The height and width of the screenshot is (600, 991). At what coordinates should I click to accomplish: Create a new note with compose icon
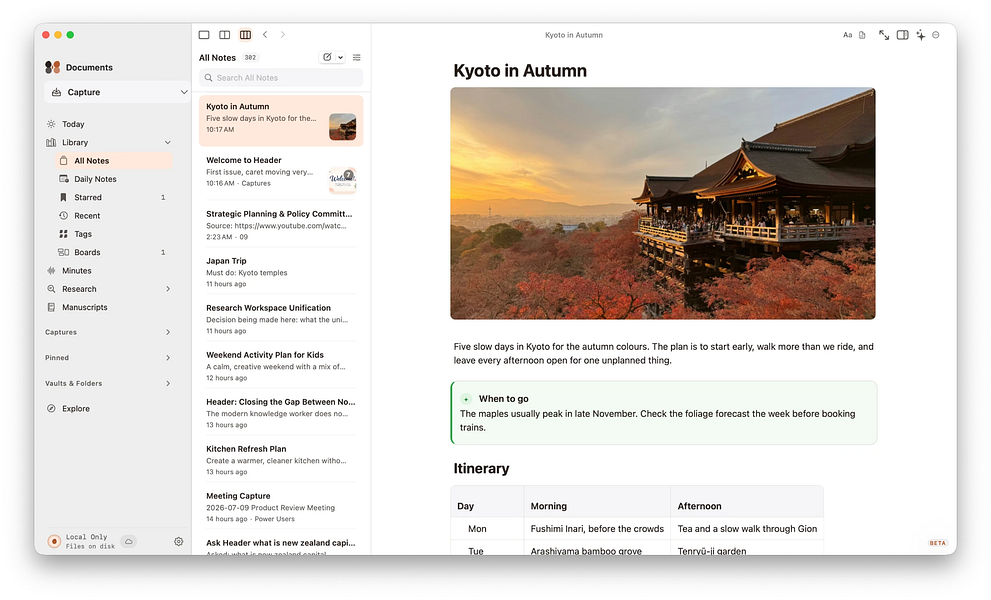327,58
